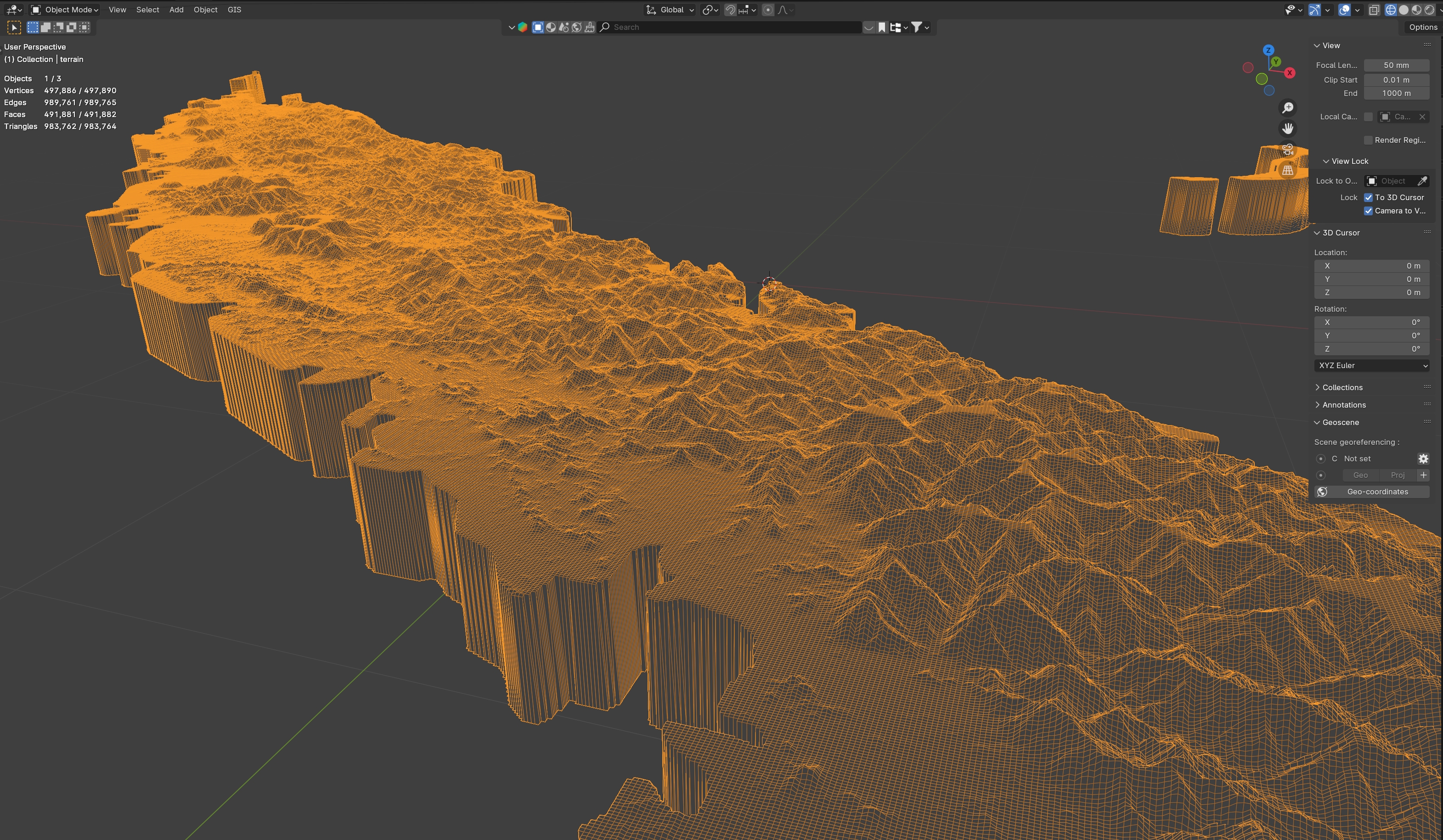This screenshot has width=1443, height=840.
Task: Click the pan hand navigation icon
Action: 1288,128
